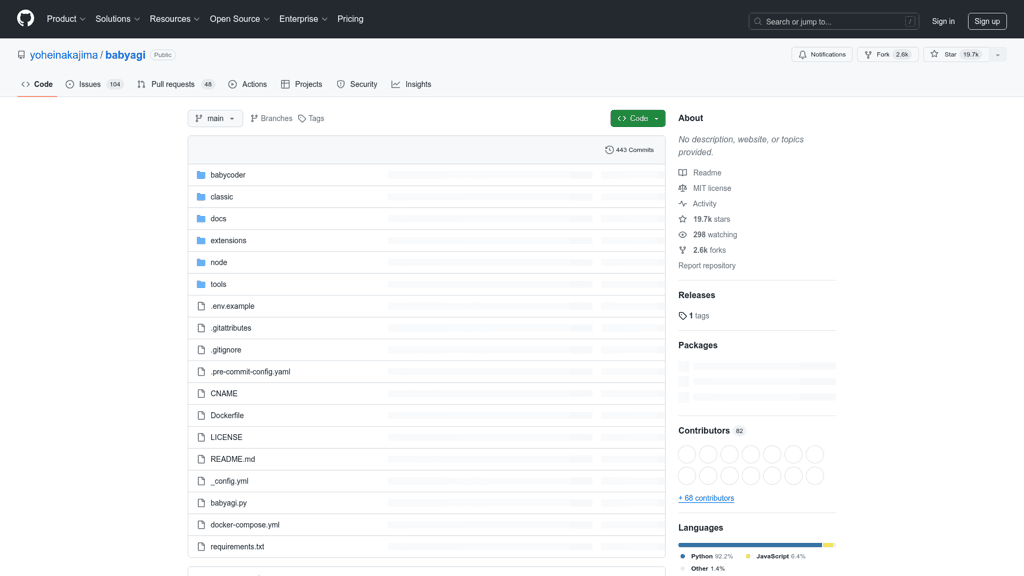Click the Sign up button
This screenshot has height=576, width=1024.
tap(986, 21)
